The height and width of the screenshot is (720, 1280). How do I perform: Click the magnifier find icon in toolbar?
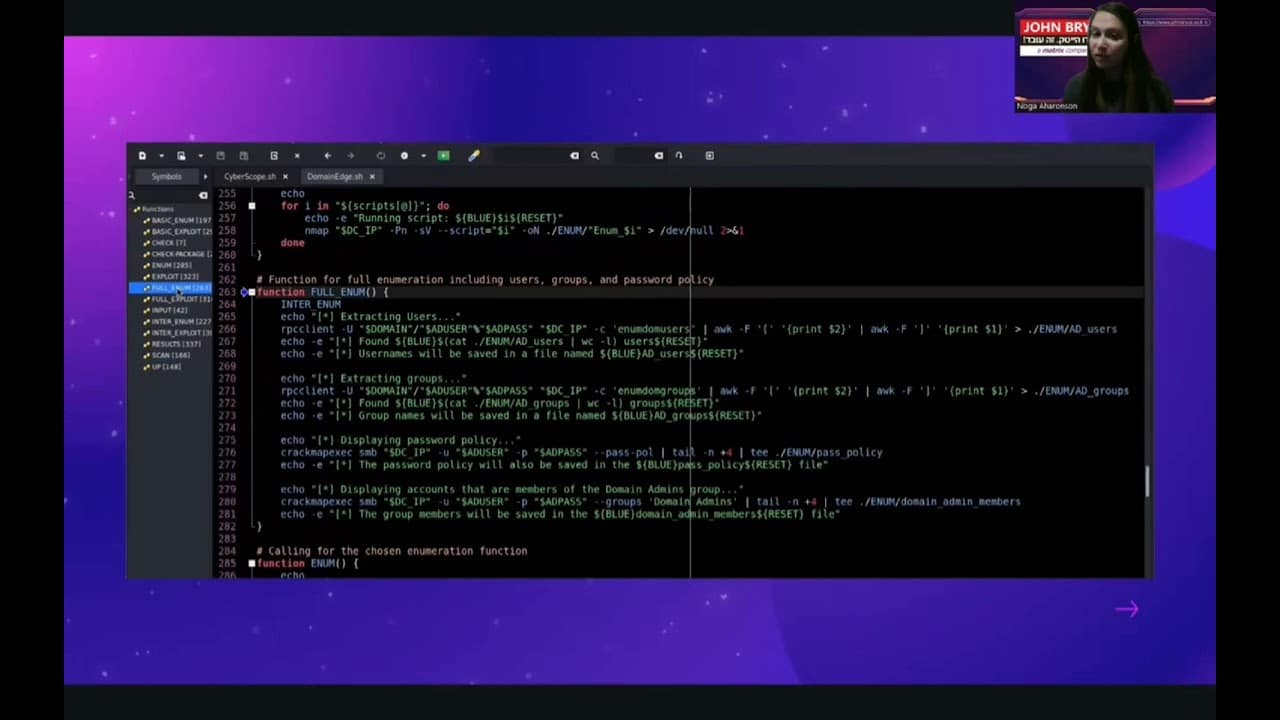coord(594,156)
